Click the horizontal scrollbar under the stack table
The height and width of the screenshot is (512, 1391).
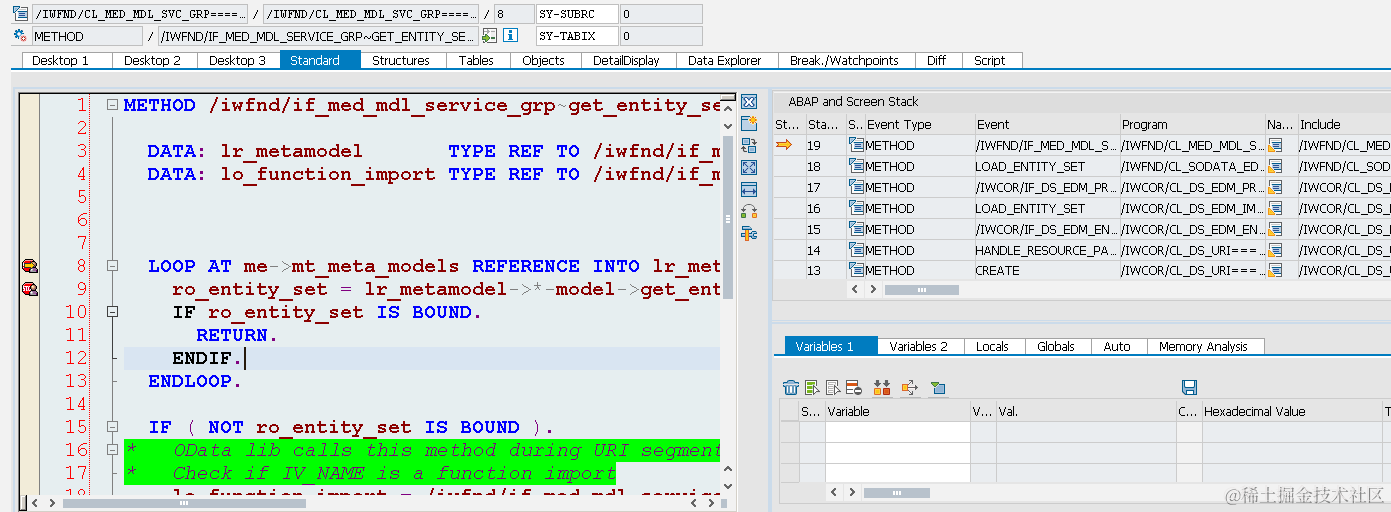921,289
